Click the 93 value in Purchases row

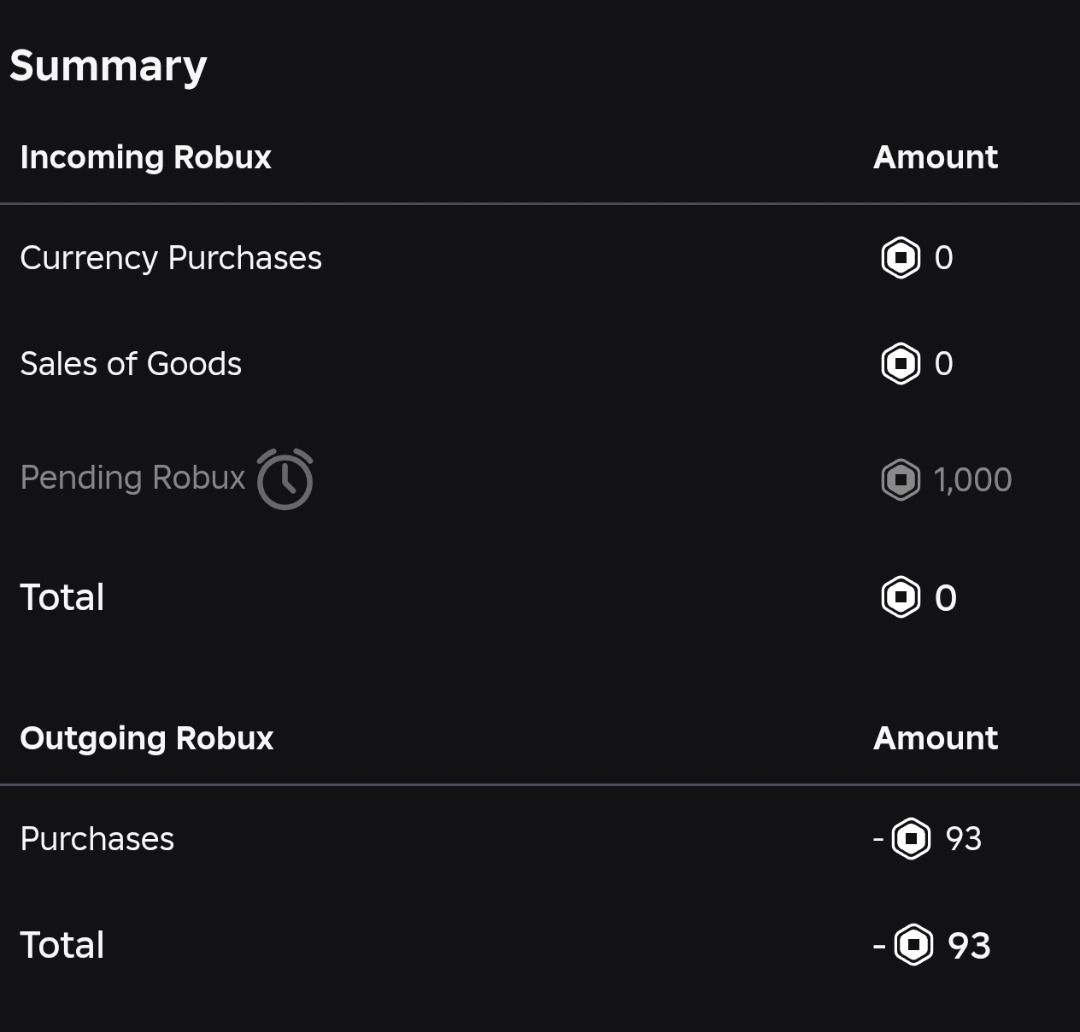(964, 839)
